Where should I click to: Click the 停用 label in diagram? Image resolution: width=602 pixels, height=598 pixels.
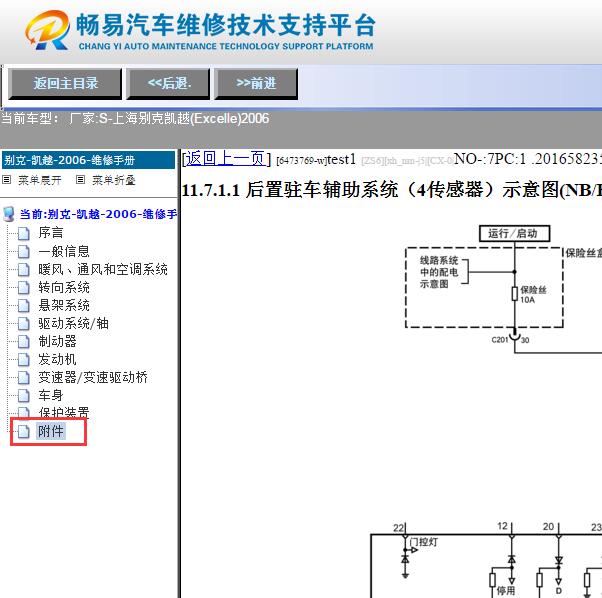click(x=506, y=590)
